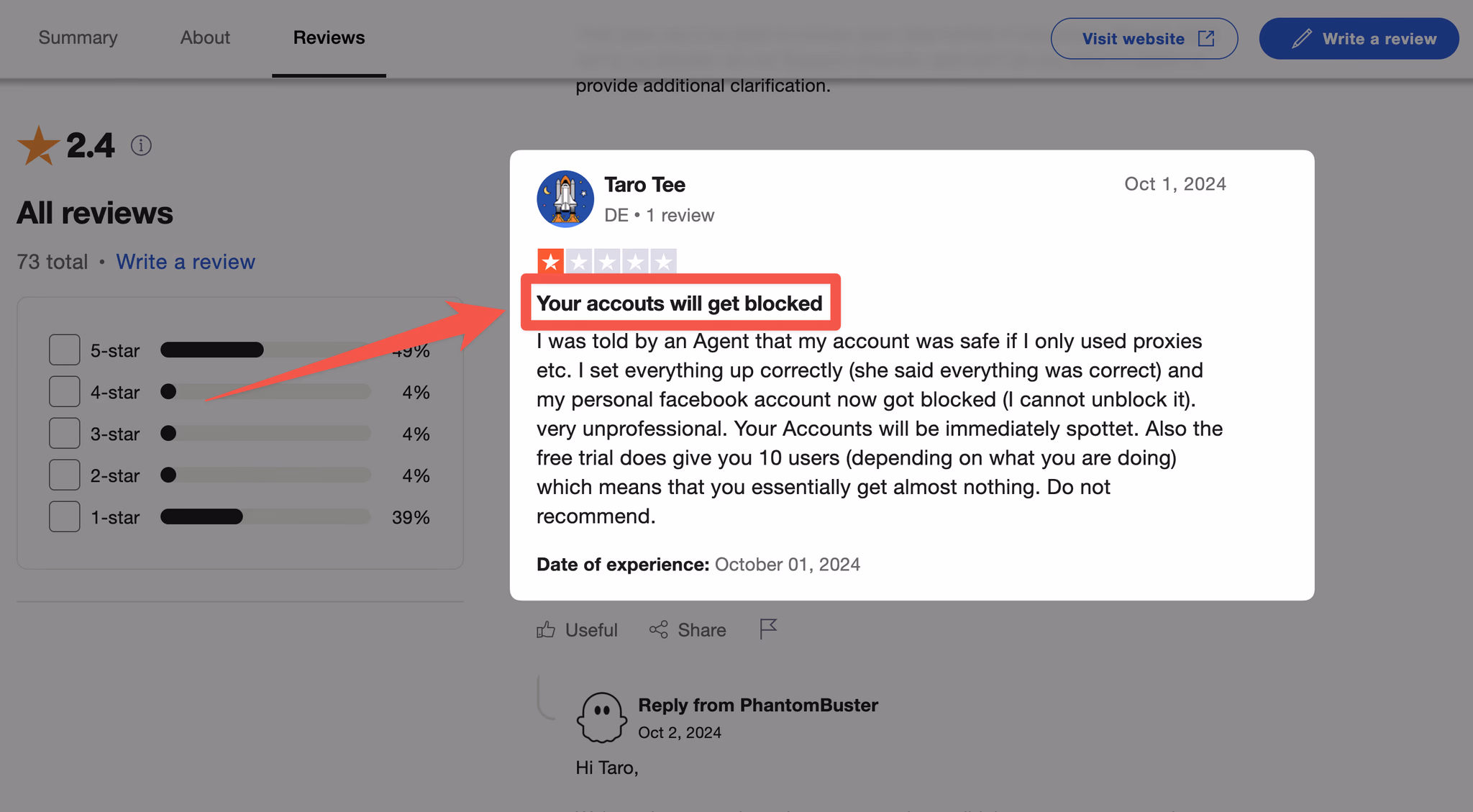Check the 3-star filter checkbox

point(65,434)
